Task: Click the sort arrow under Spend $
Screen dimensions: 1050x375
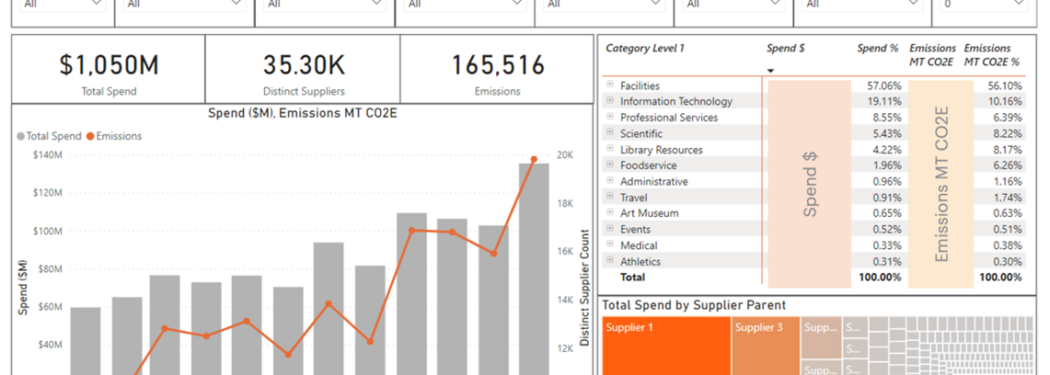Action: 771,70
